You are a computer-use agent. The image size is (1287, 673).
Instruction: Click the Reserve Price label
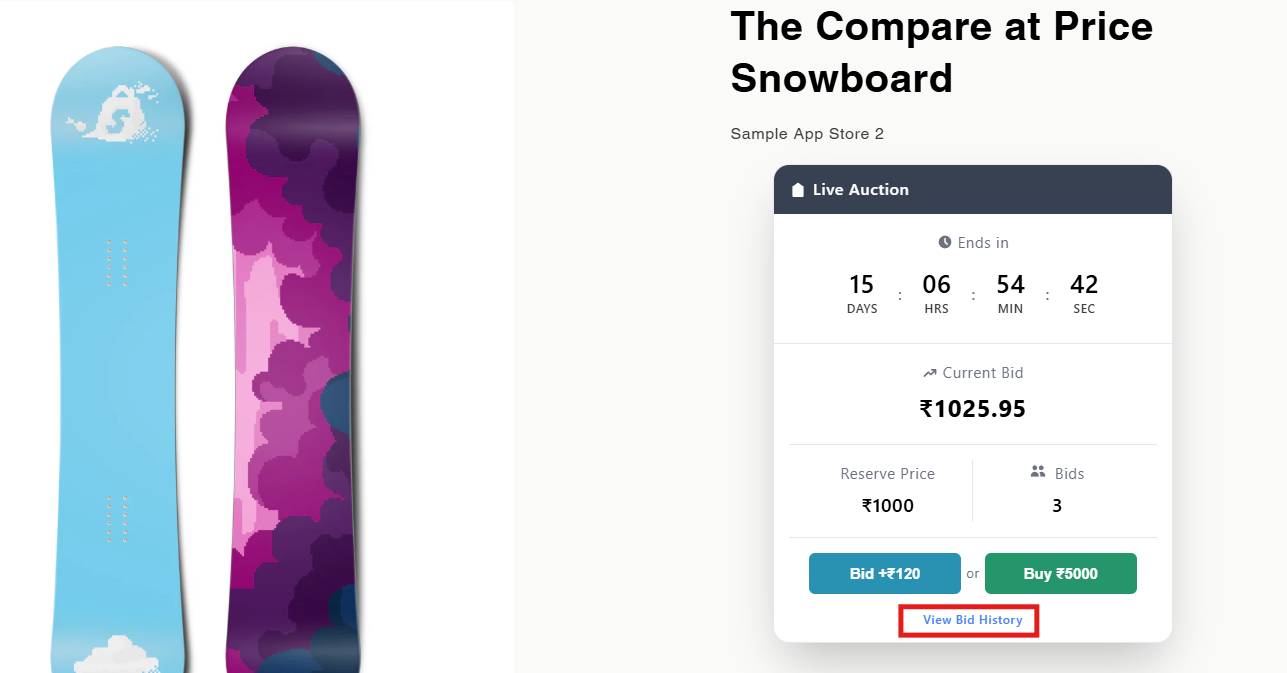point(887,474)
